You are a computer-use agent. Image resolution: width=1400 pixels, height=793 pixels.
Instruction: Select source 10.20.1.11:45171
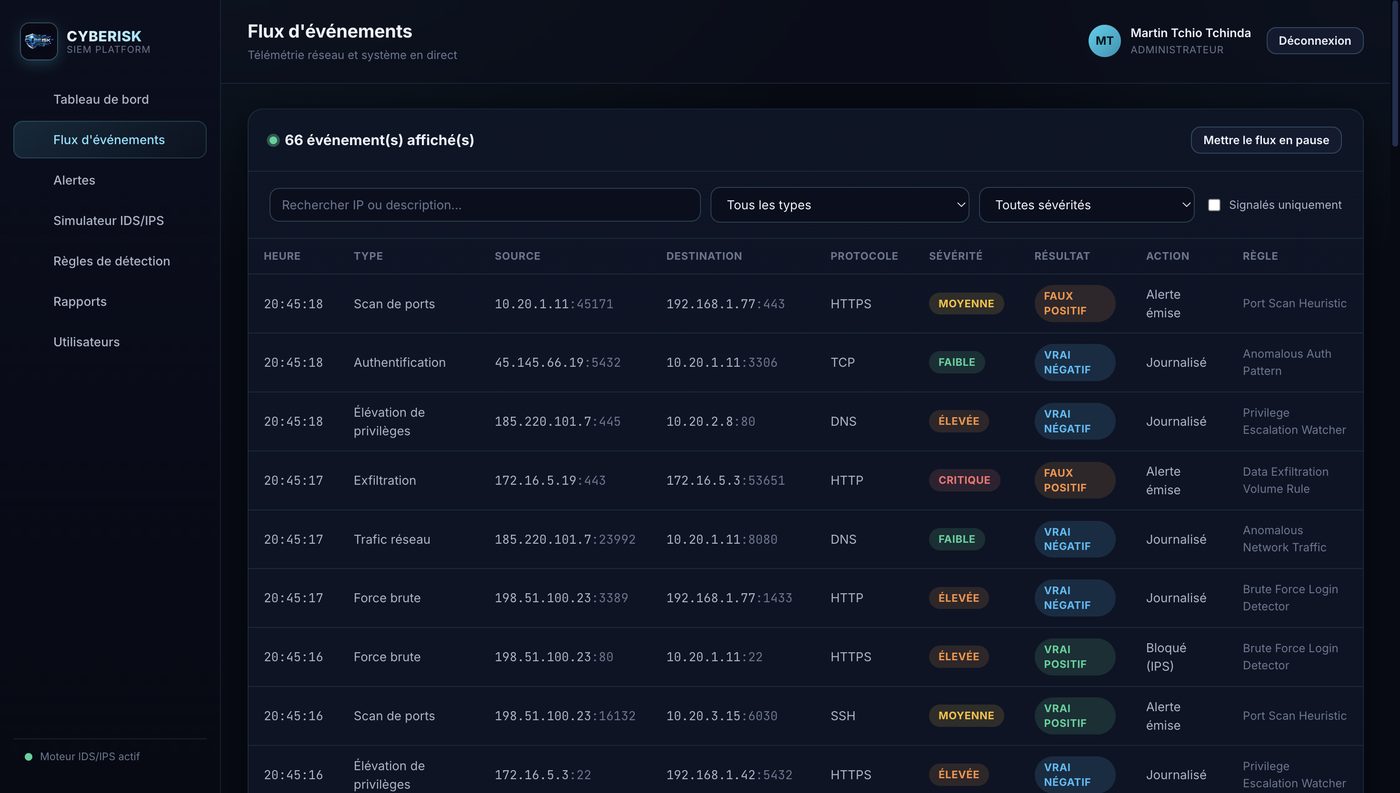pos(554,304)
